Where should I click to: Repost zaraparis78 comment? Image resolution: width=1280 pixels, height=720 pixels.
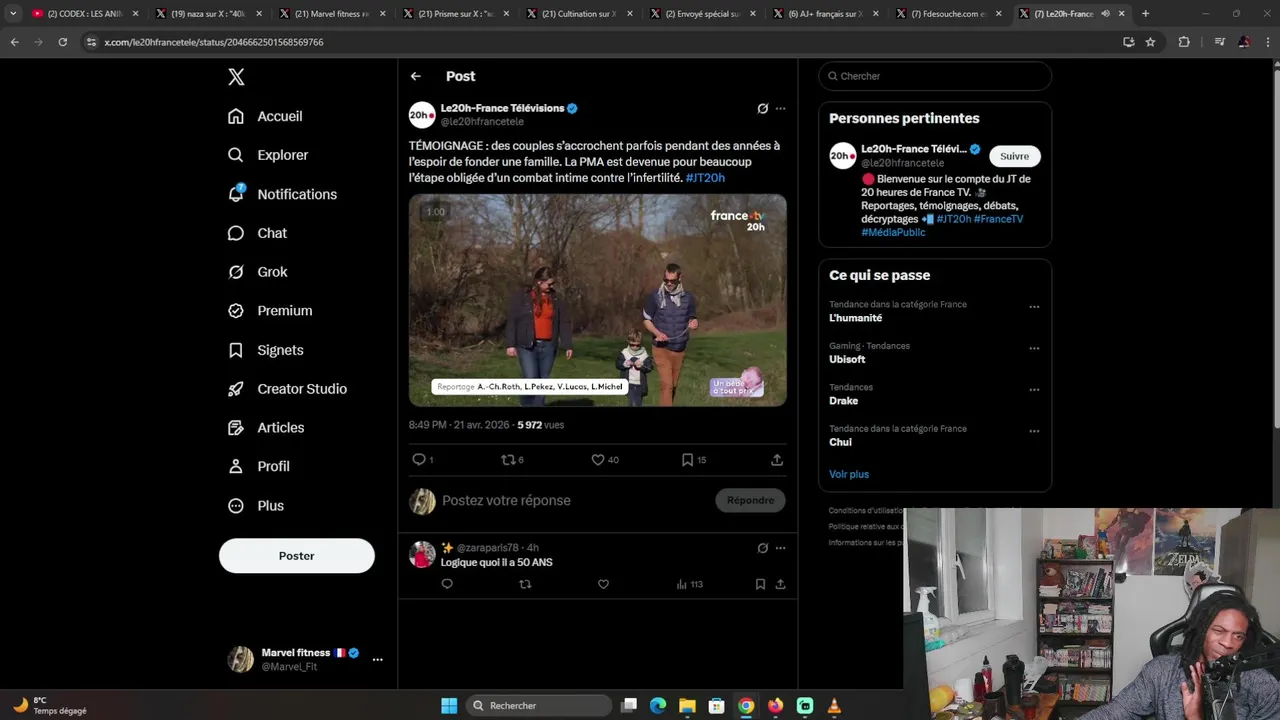pyautogui.click(x=525, y=584)
